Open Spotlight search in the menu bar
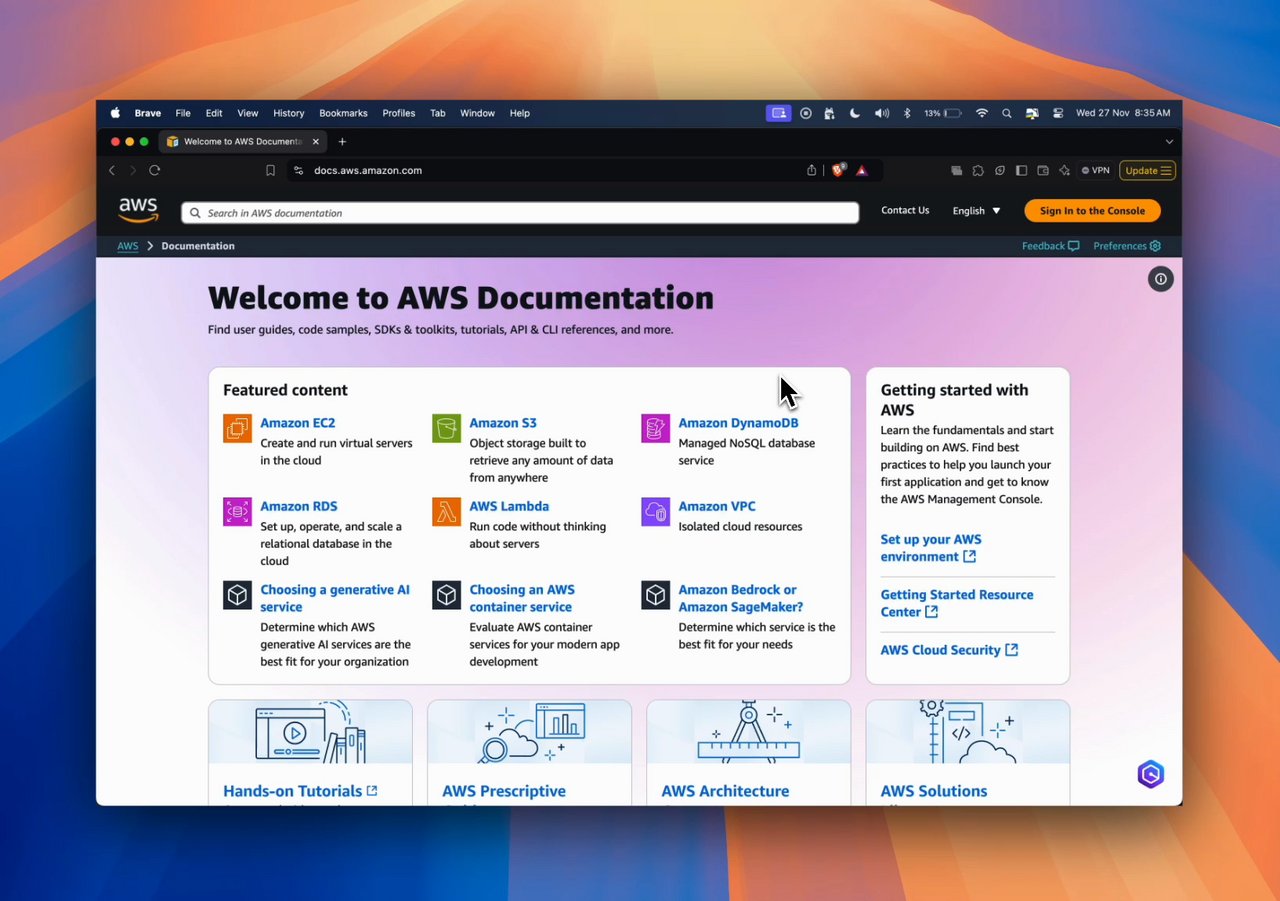 coord(1007,113)
